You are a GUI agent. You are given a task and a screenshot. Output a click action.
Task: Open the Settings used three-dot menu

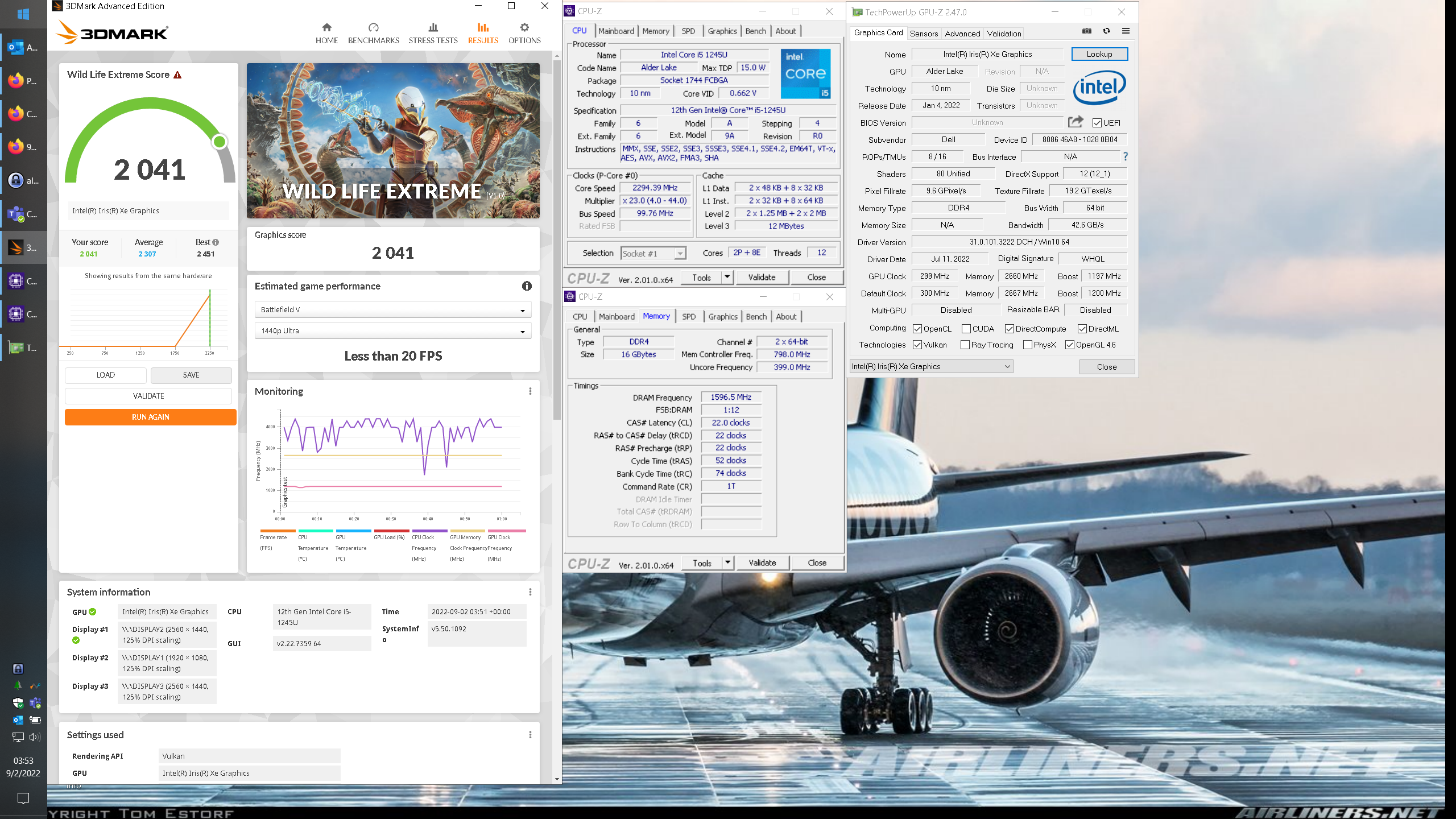[530, 735]
